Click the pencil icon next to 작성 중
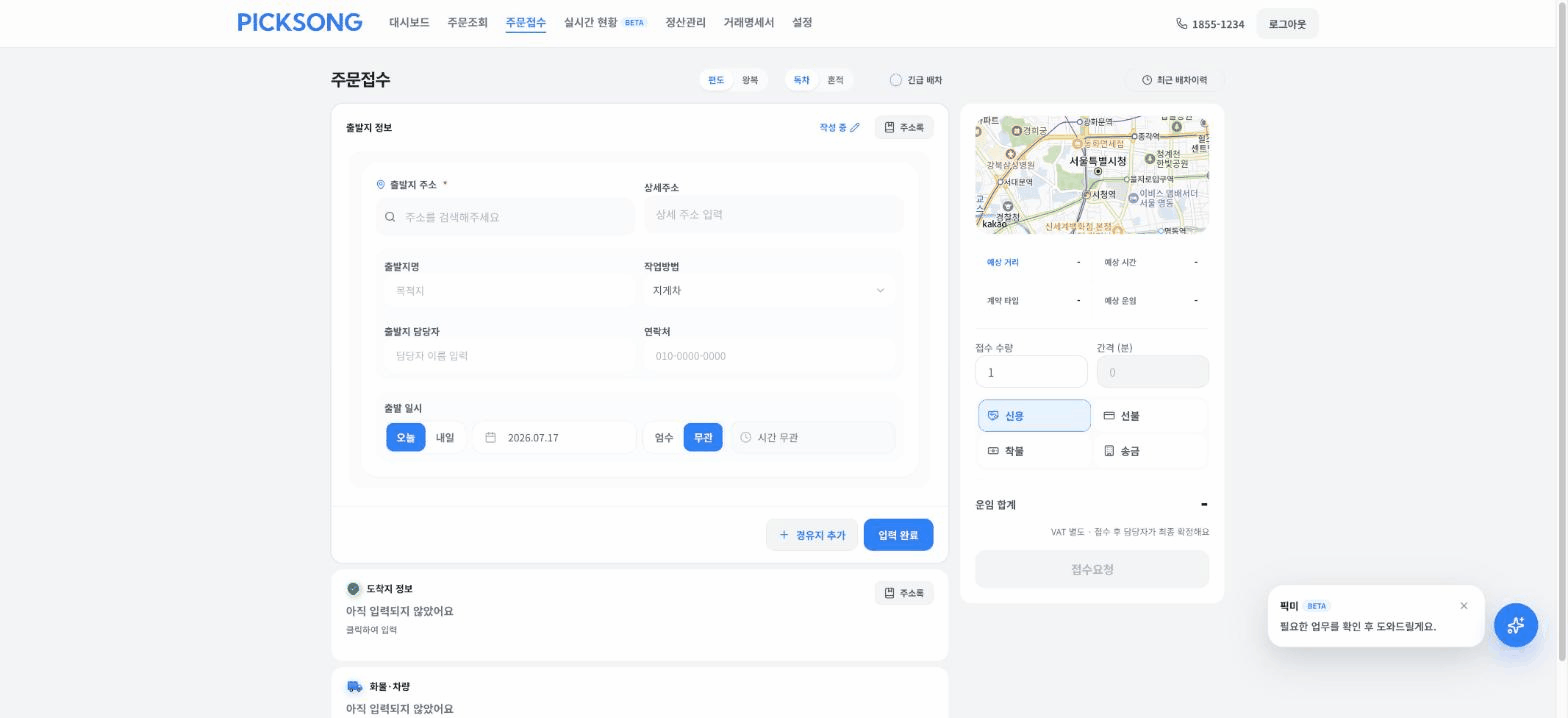Viewport: 1568px width, 718px height. click(x=855, y=127)
